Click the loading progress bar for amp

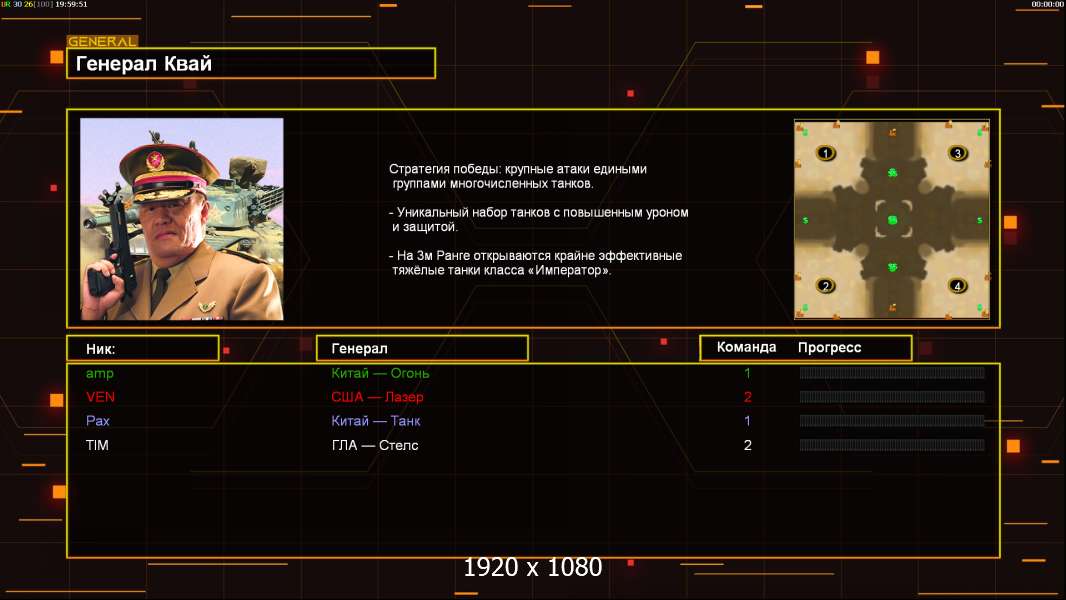(x=892, y=372)
